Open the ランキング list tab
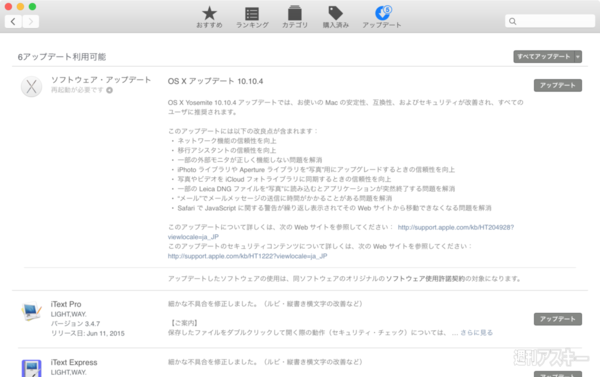This screenshot has width=600, height=377. pyautogui.click(x=252, y=18)
